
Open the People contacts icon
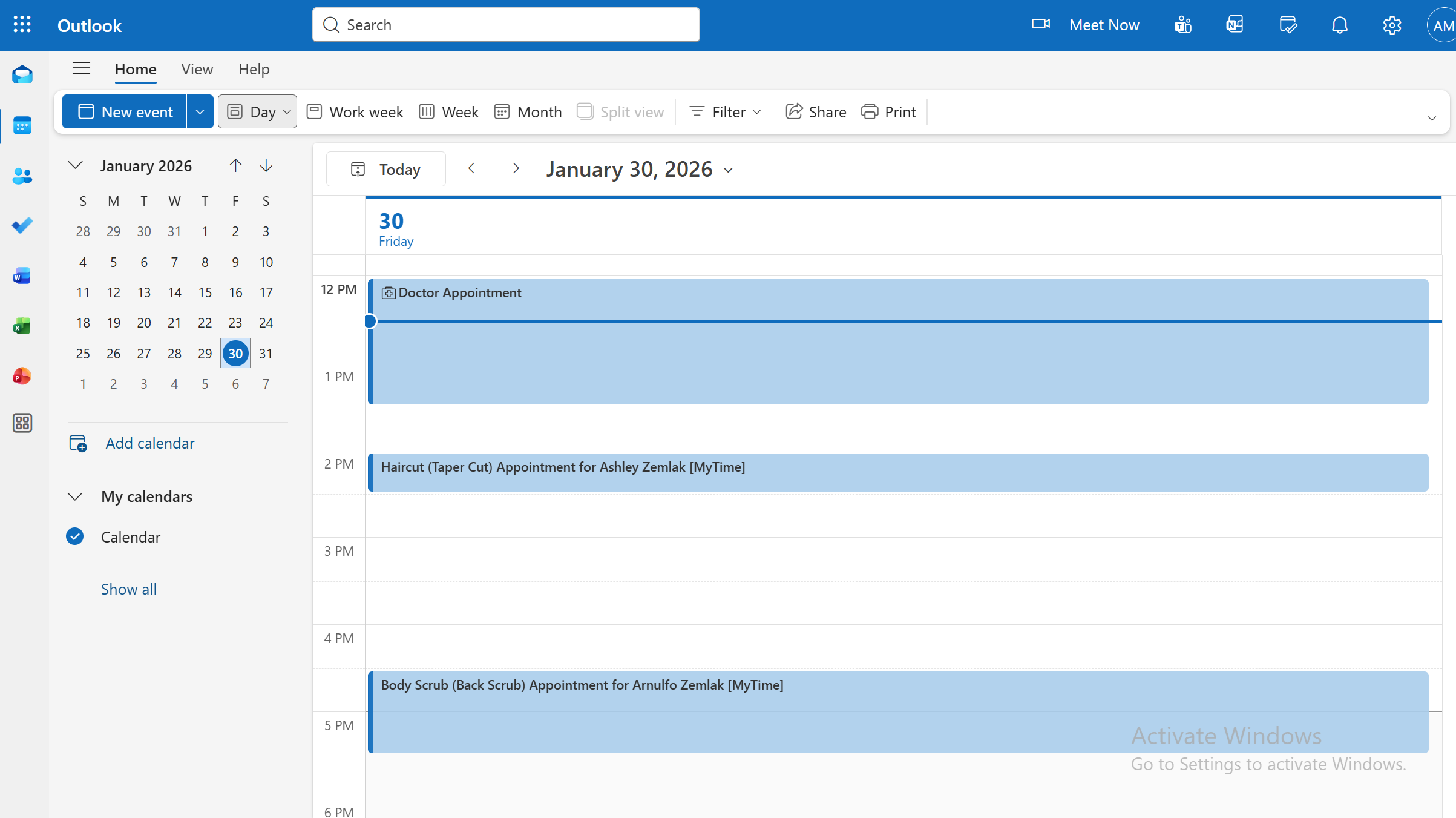pyautogui.click(x=22, y=176)
